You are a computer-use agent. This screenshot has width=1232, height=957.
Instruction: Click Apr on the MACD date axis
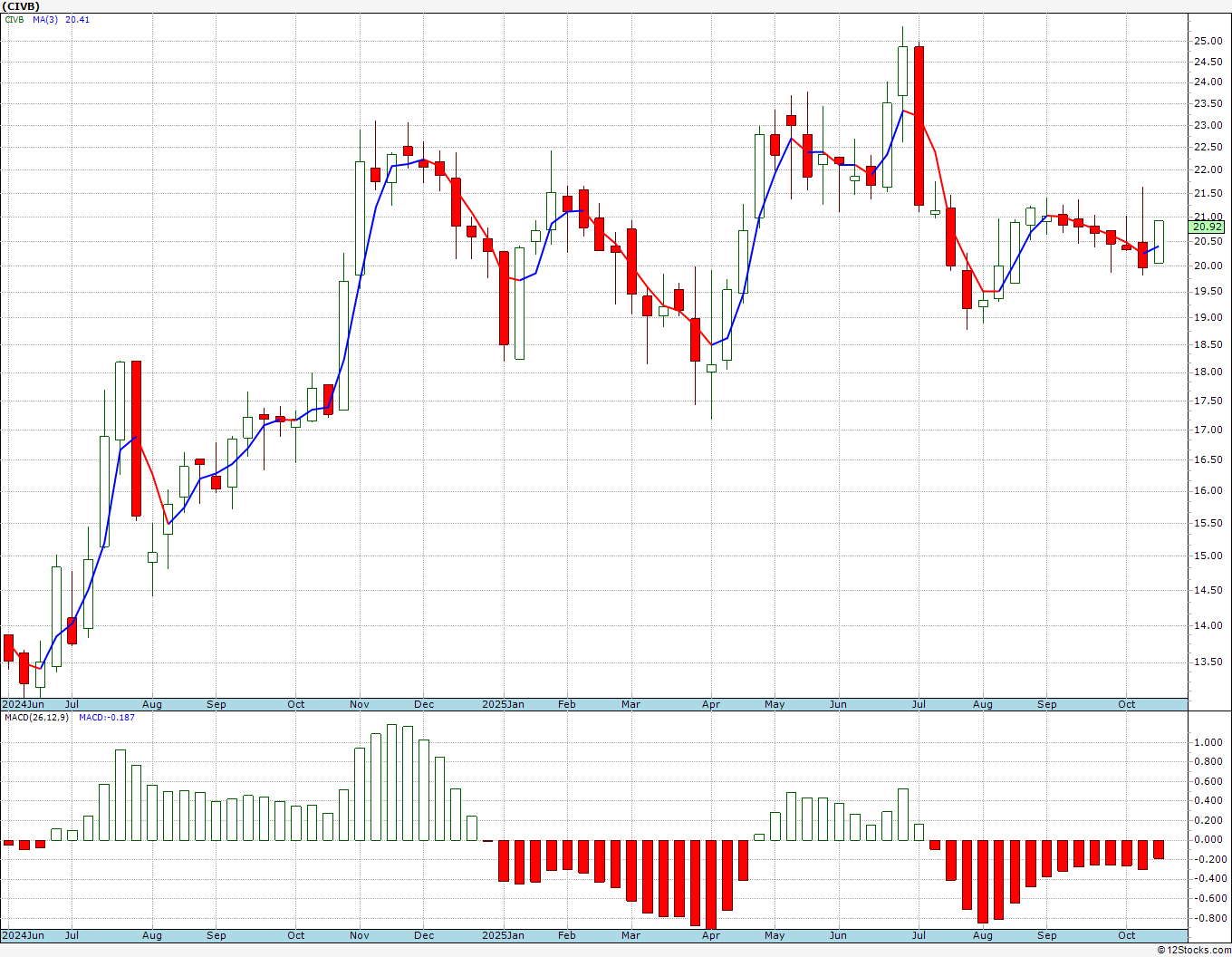pyautogui.click(x=711, y=935)
